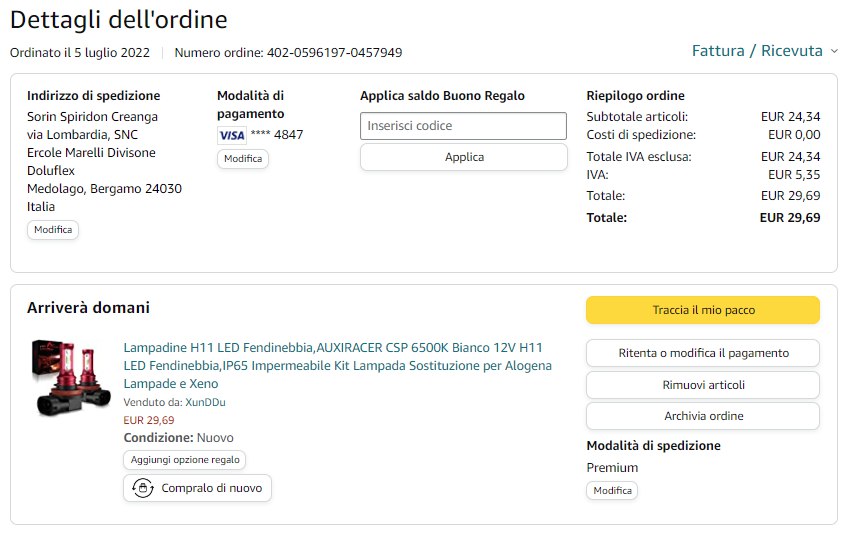Focus the Inserisci codice gift field
The width and height of the screenshot is (847, 533).
463,126
